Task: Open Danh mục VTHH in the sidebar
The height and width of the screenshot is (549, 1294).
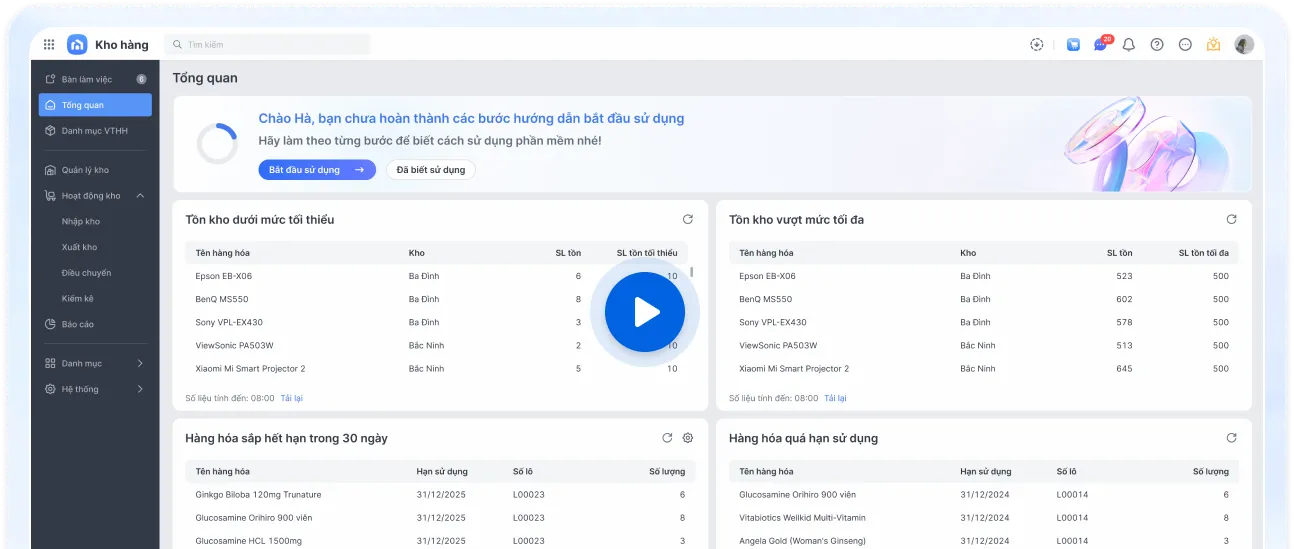Action: click(x=94, y=131)
